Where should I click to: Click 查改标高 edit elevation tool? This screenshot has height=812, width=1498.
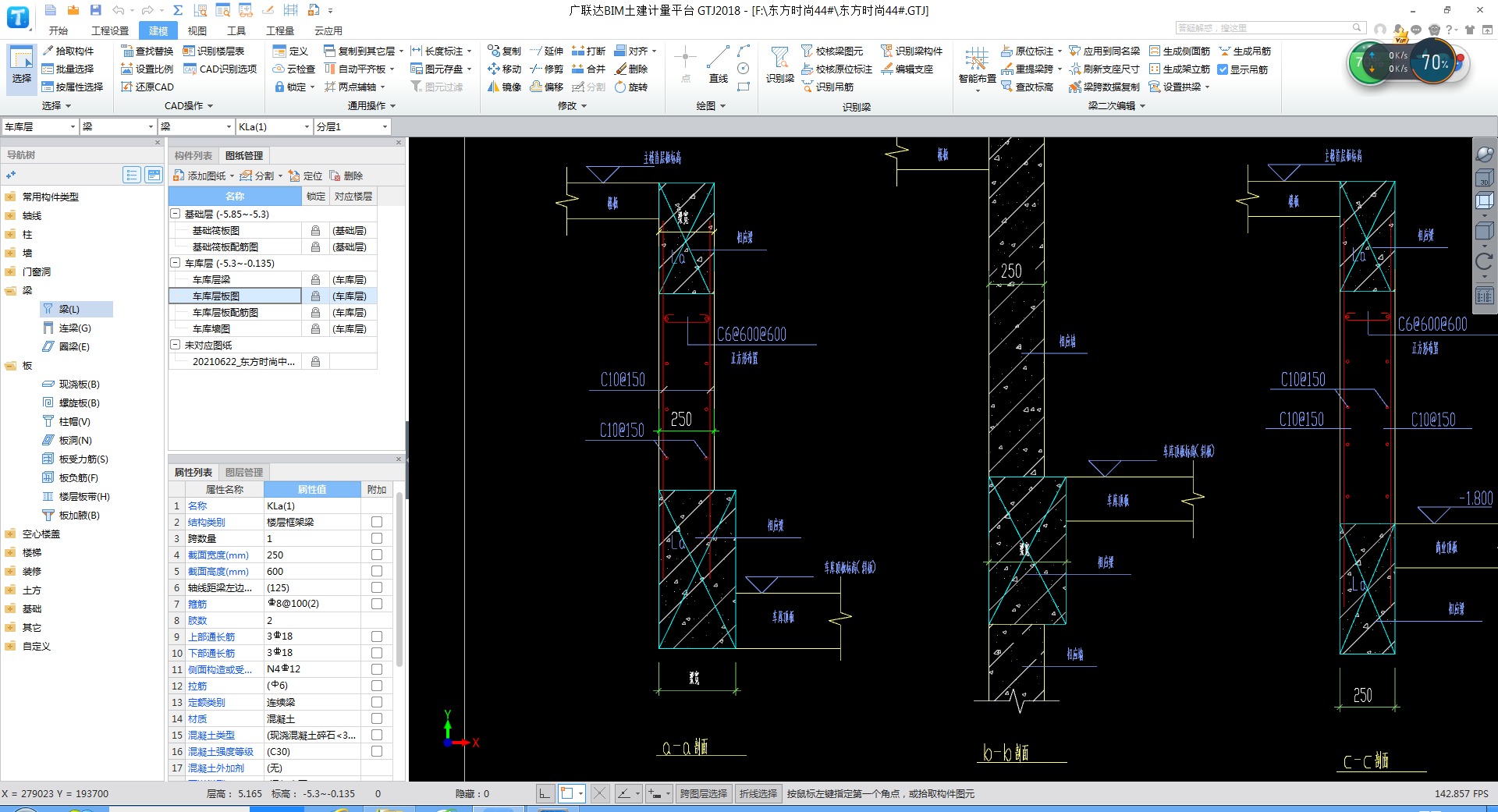(1028, 87)
